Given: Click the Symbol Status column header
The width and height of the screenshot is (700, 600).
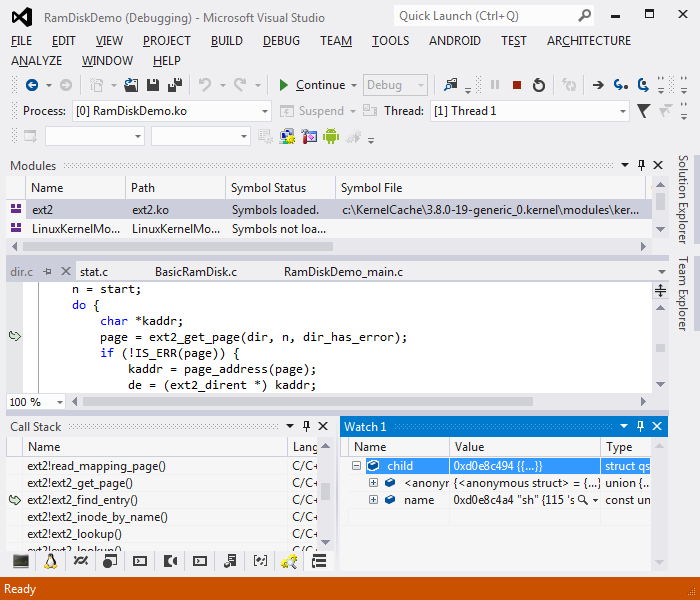Looking at the screenshot, I should [x=280, y=188].
